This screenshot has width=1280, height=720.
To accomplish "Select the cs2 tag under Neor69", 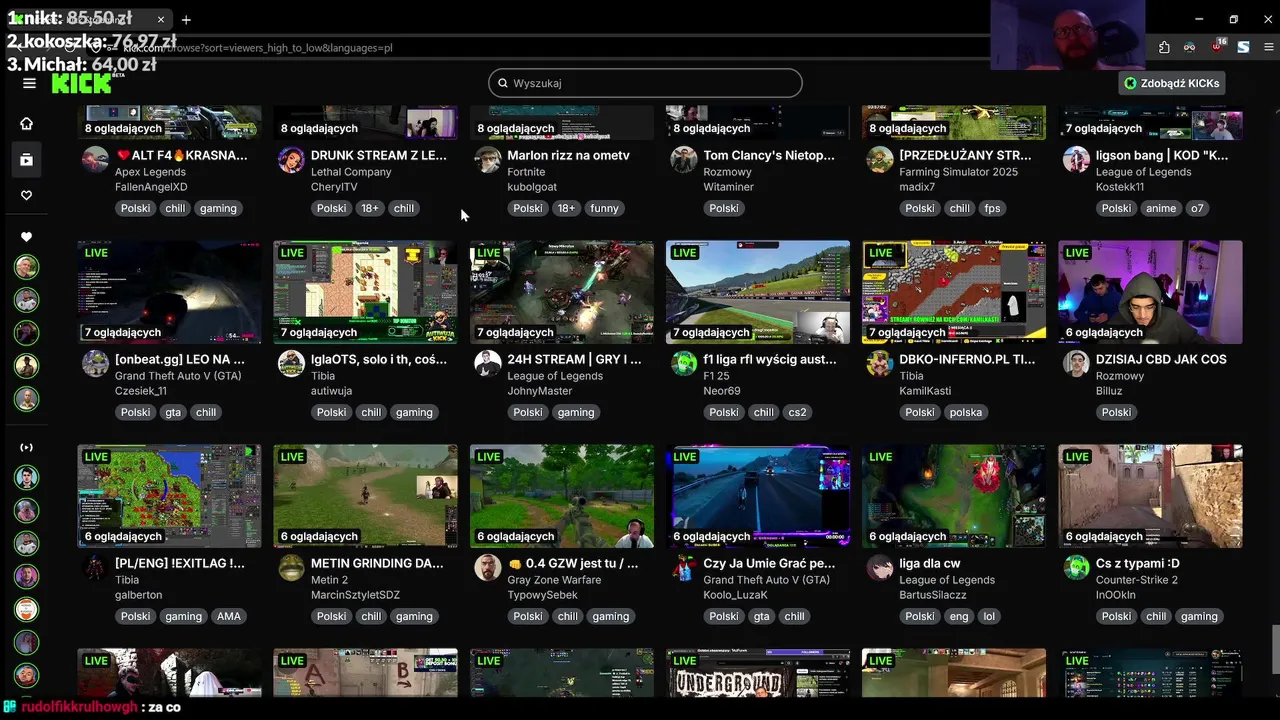I will coord(797,412).
